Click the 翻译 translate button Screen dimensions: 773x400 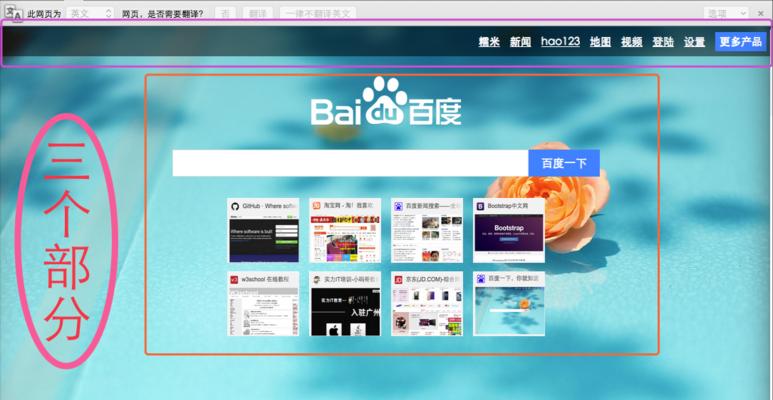pyautogui.click(x=258, y=14)
